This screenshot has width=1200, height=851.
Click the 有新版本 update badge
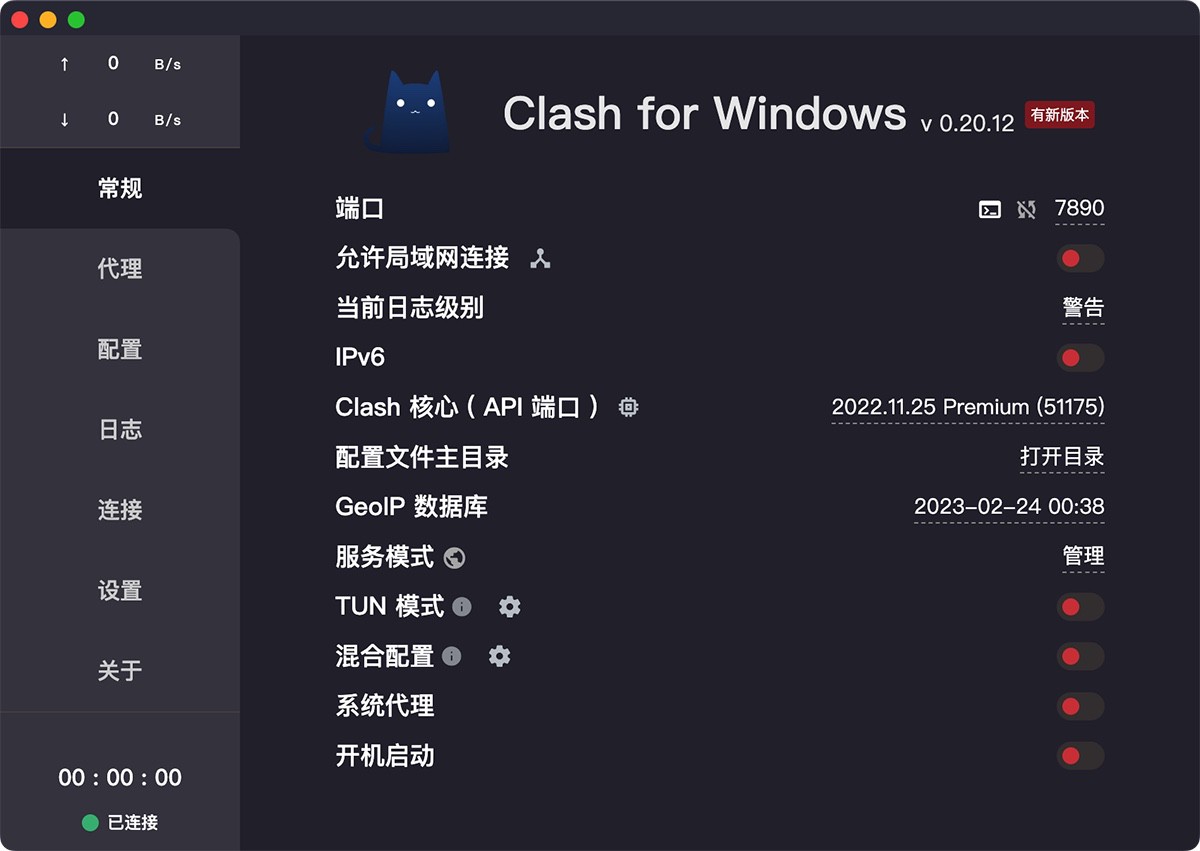pyautogui.click(x=1060, y=115)
